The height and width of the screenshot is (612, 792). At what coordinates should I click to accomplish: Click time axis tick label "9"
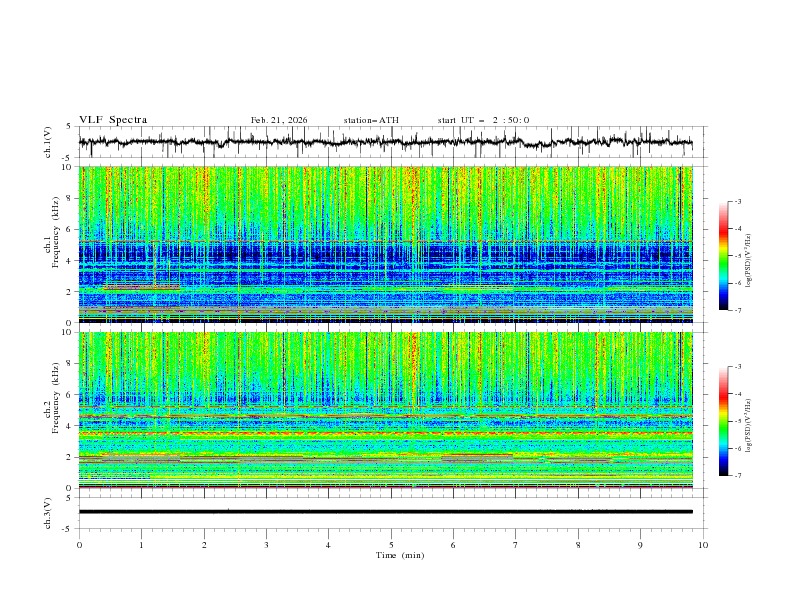[x=640, y=545]
